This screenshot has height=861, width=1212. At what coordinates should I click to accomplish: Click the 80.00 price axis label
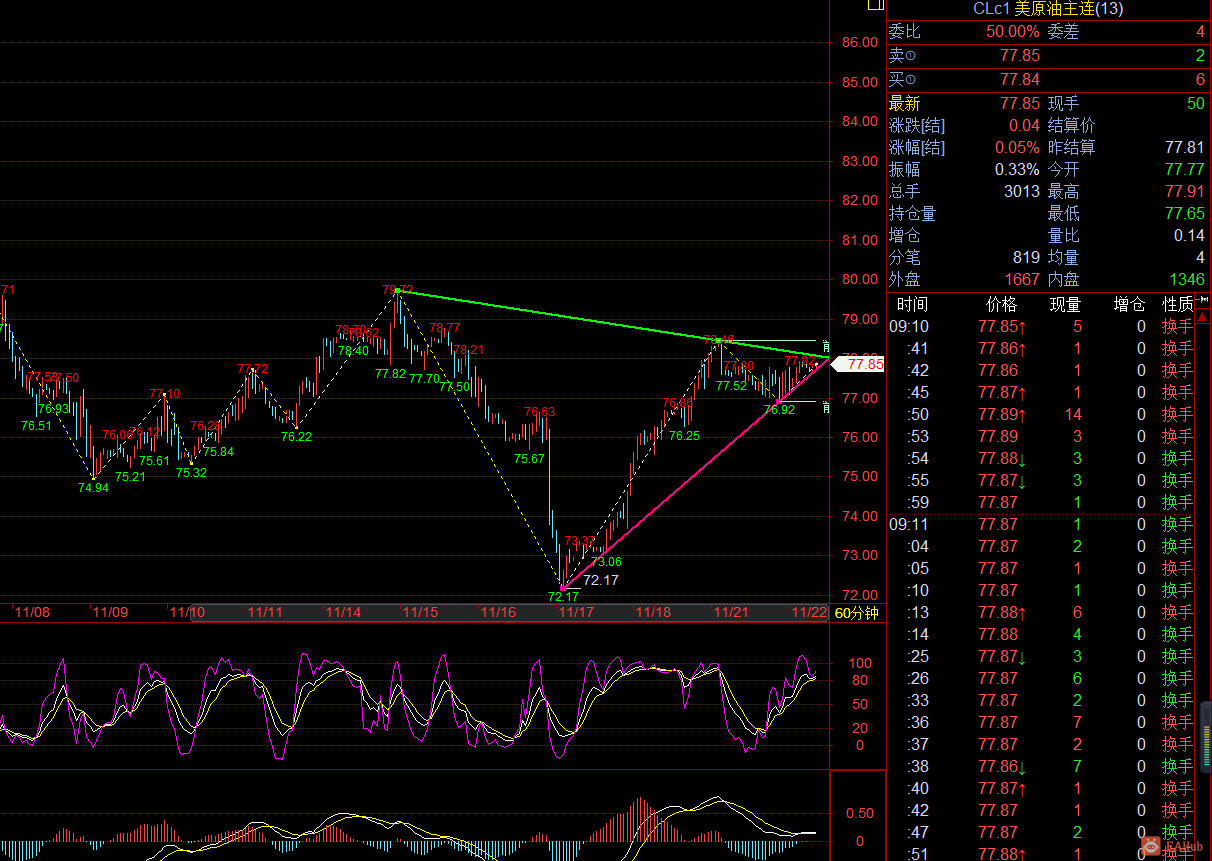click(859, 280)
